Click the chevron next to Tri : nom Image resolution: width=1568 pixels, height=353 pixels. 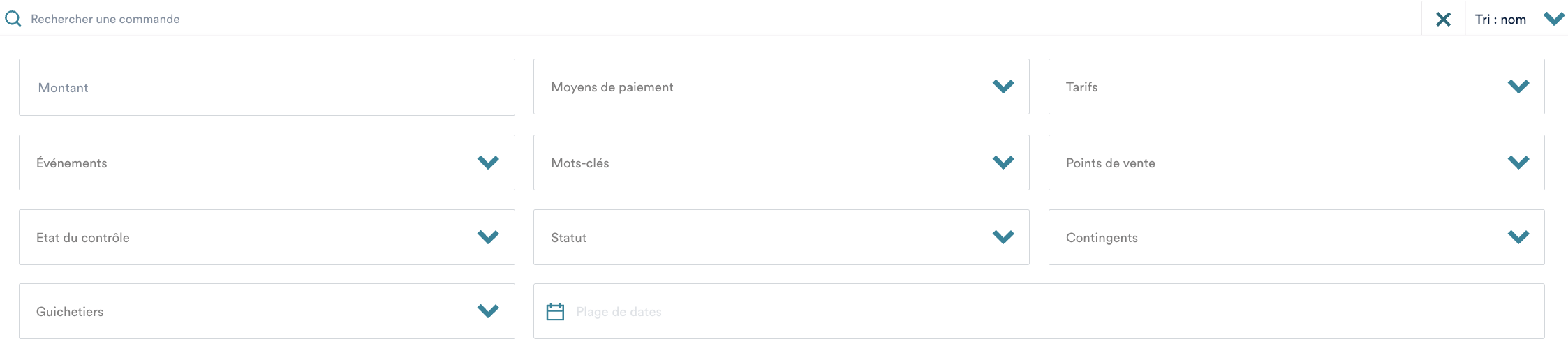click(x=1553, y=19)
